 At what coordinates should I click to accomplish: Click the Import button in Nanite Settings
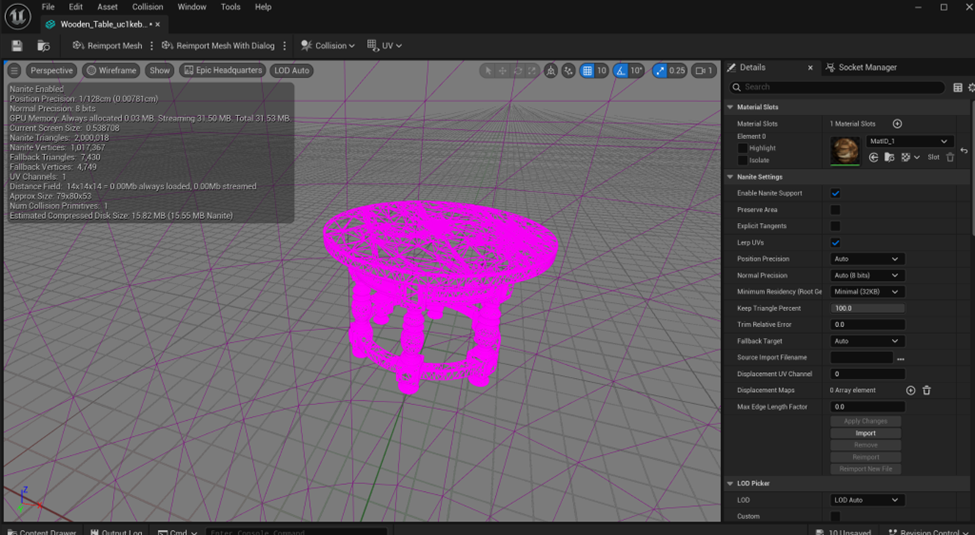pos(866,434)
